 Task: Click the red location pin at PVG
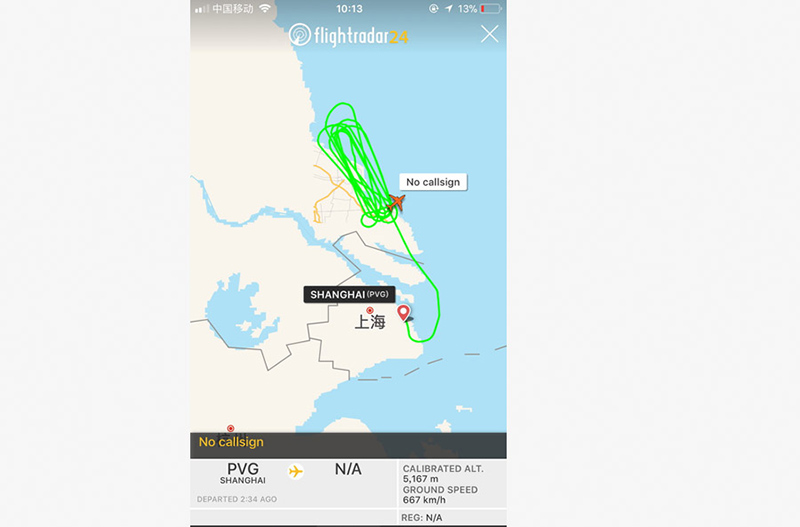pos(403,313)
